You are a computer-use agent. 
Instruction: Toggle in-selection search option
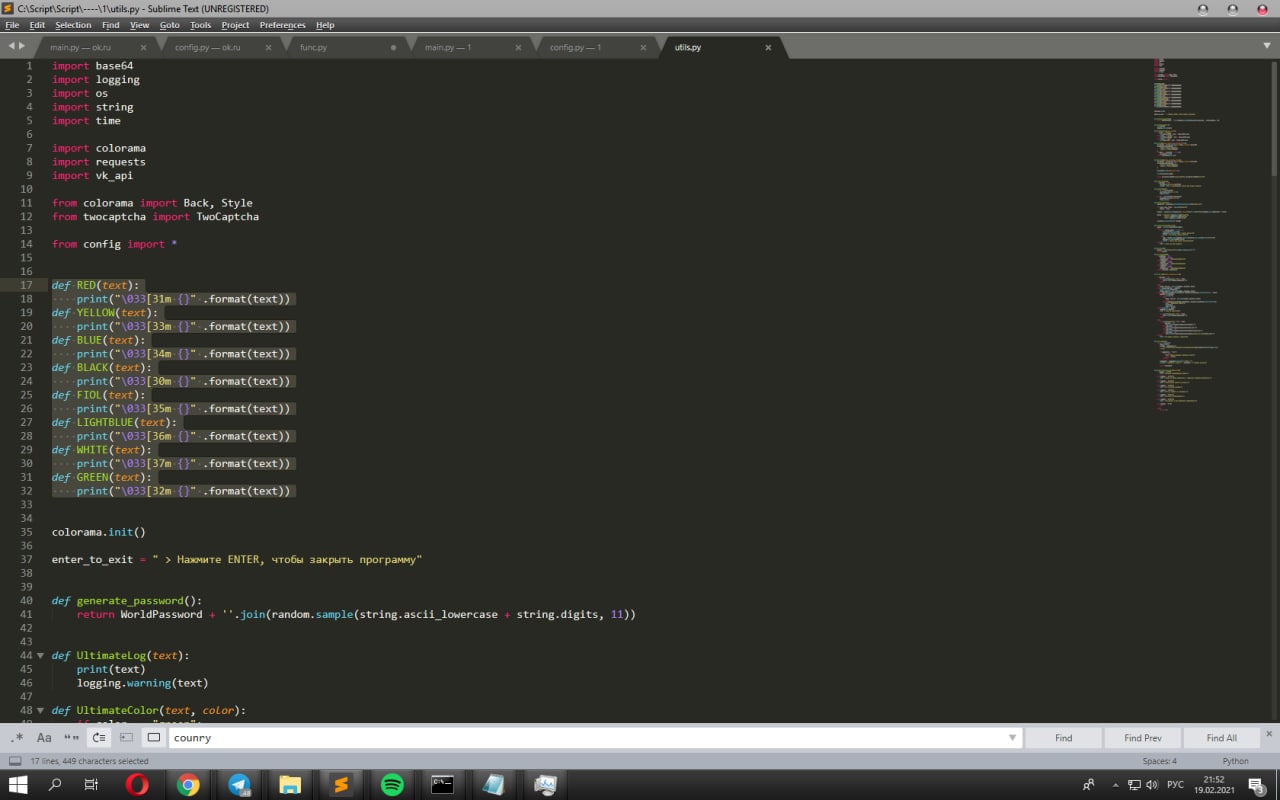[x=126, y=738]
